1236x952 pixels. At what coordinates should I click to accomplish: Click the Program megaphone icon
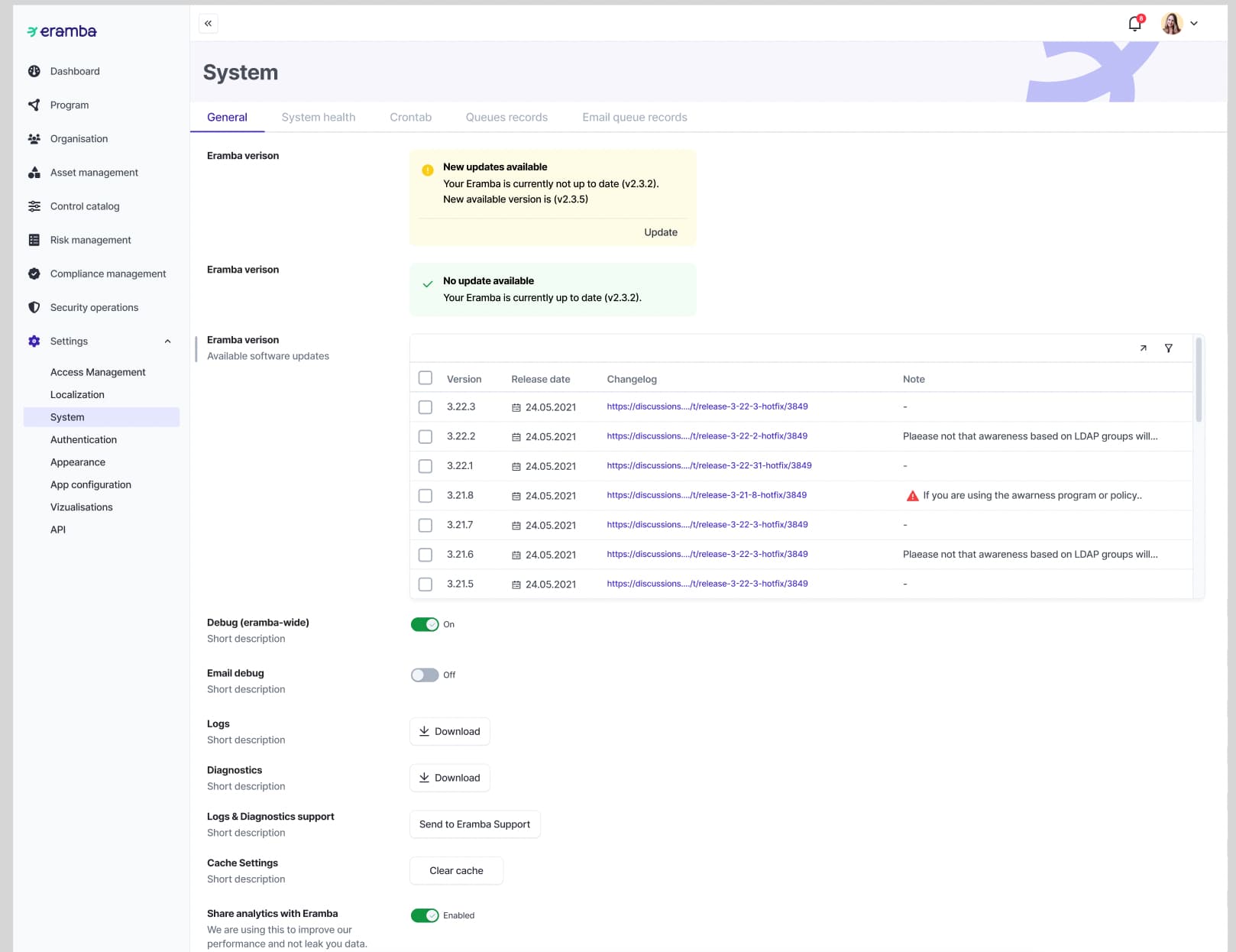click(34, 105)
